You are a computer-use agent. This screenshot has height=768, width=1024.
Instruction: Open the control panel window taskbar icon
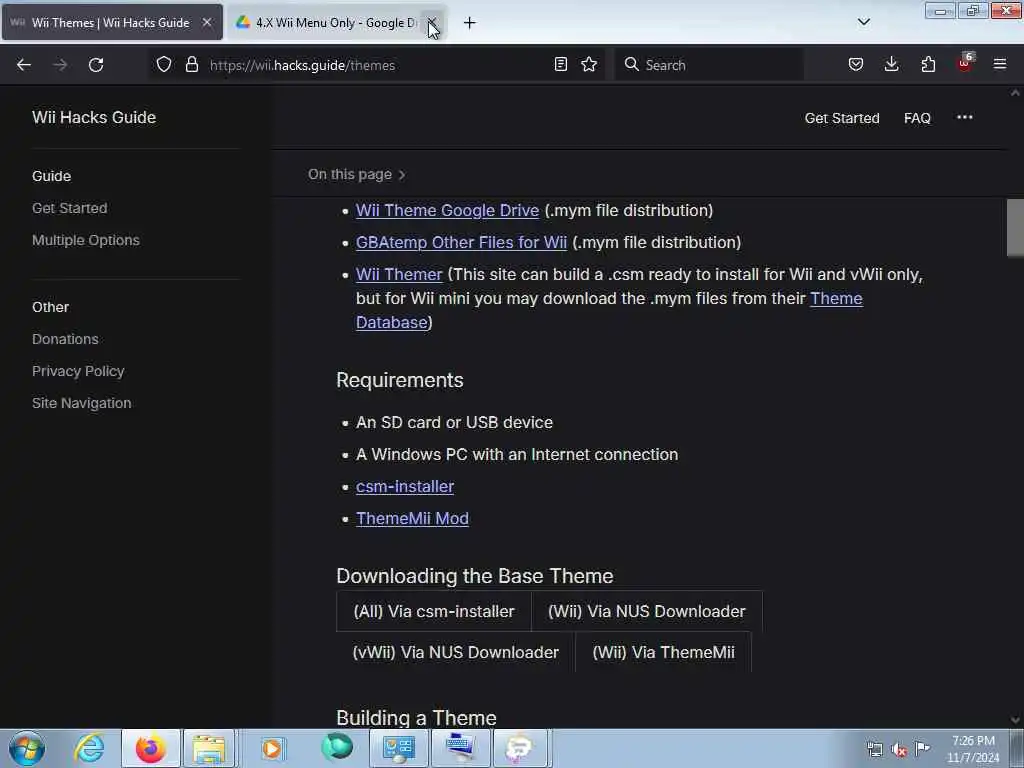[x=398, y=748]
